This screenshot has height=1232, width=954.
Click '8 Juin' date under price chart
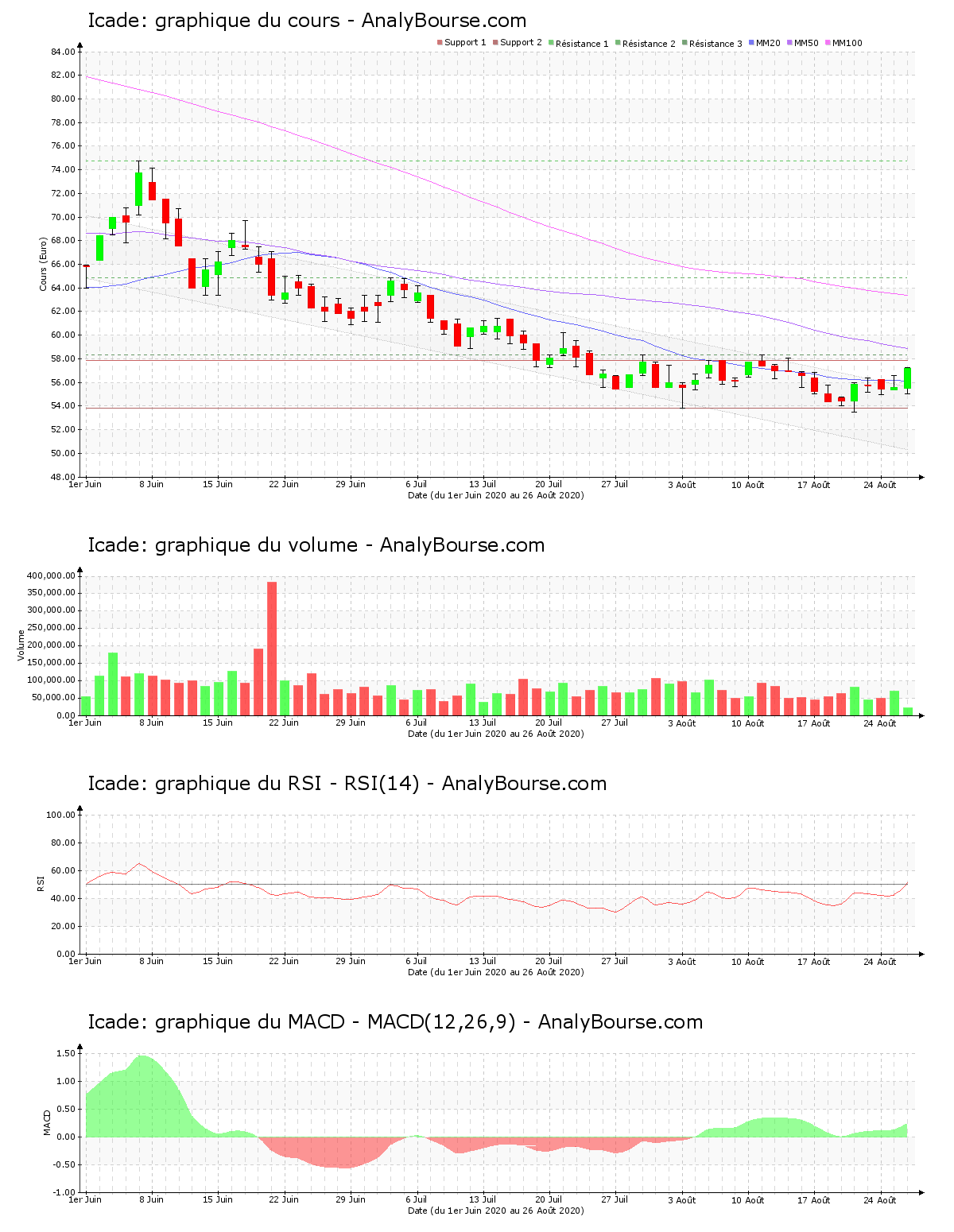pos(151,484)
